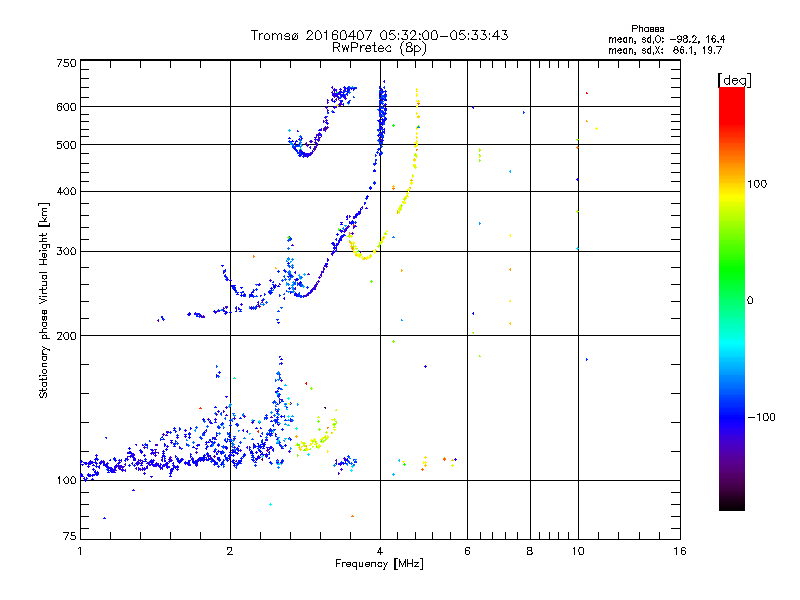Viewport: 800px width, 600px height.
Task: Click the '75' y-axis tick label
Action: pos(70,536)
